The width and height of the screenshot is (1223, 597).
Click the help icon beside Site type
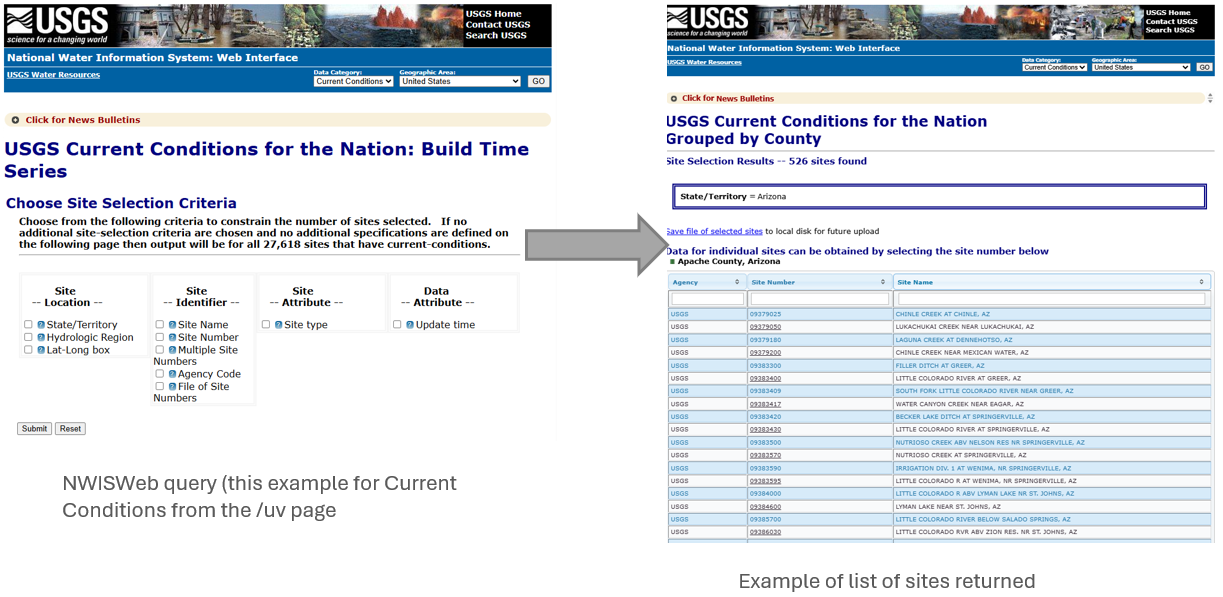278,325
